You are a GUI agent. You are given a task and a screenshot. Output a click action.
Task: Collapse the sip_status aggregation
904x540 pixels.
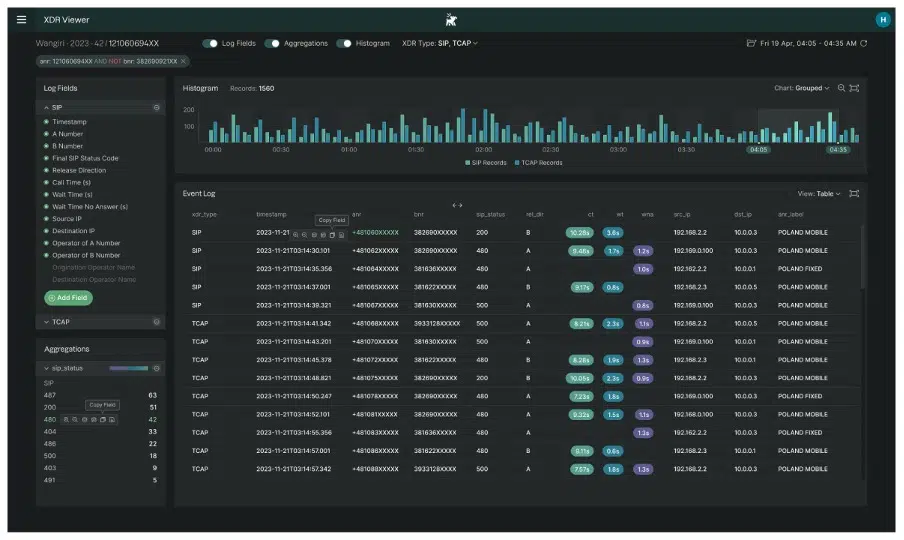point(46,368)
